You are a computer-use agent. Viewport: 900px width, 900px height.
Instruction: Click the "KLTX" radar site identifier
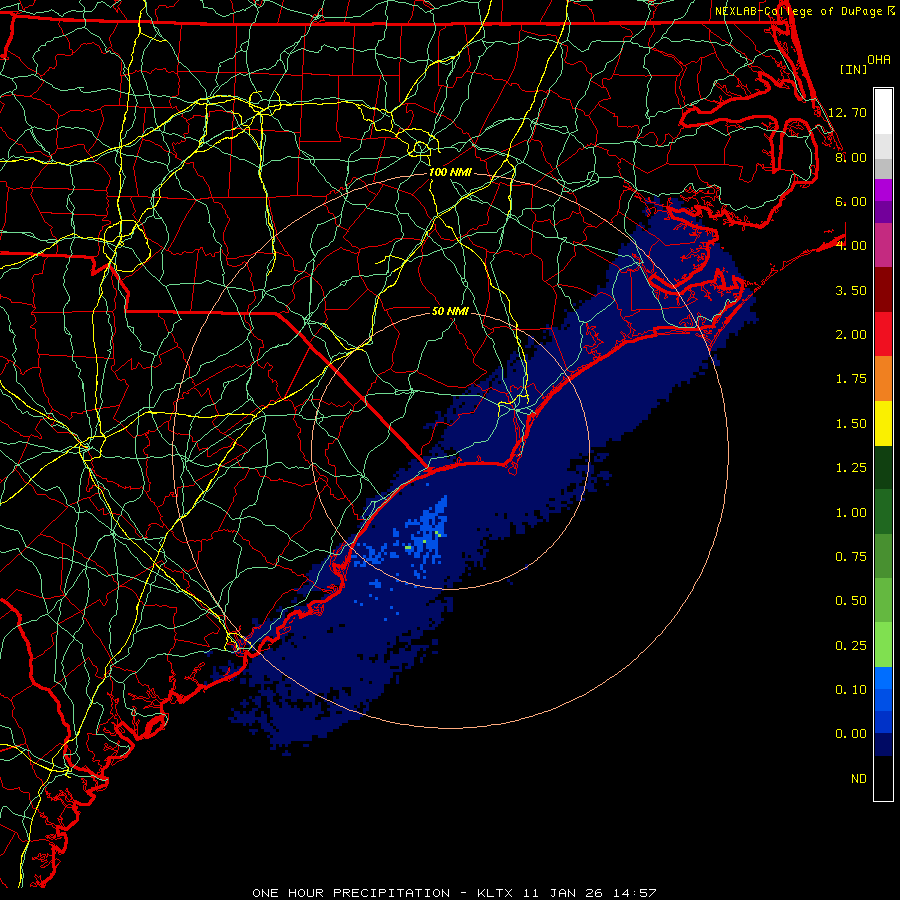click(x=495, y=893)
